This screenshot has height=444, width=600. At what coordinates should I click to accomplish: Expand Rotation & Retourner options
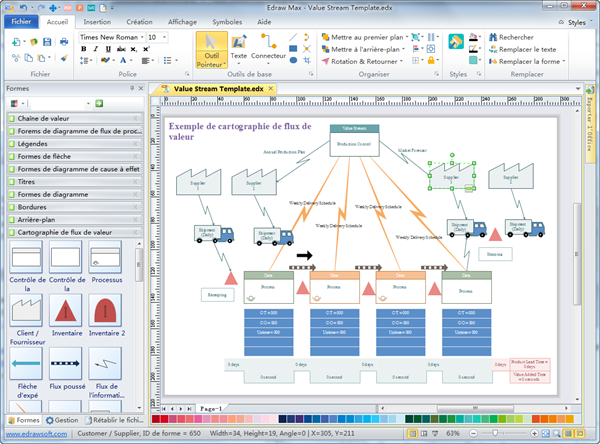(403, 60)
